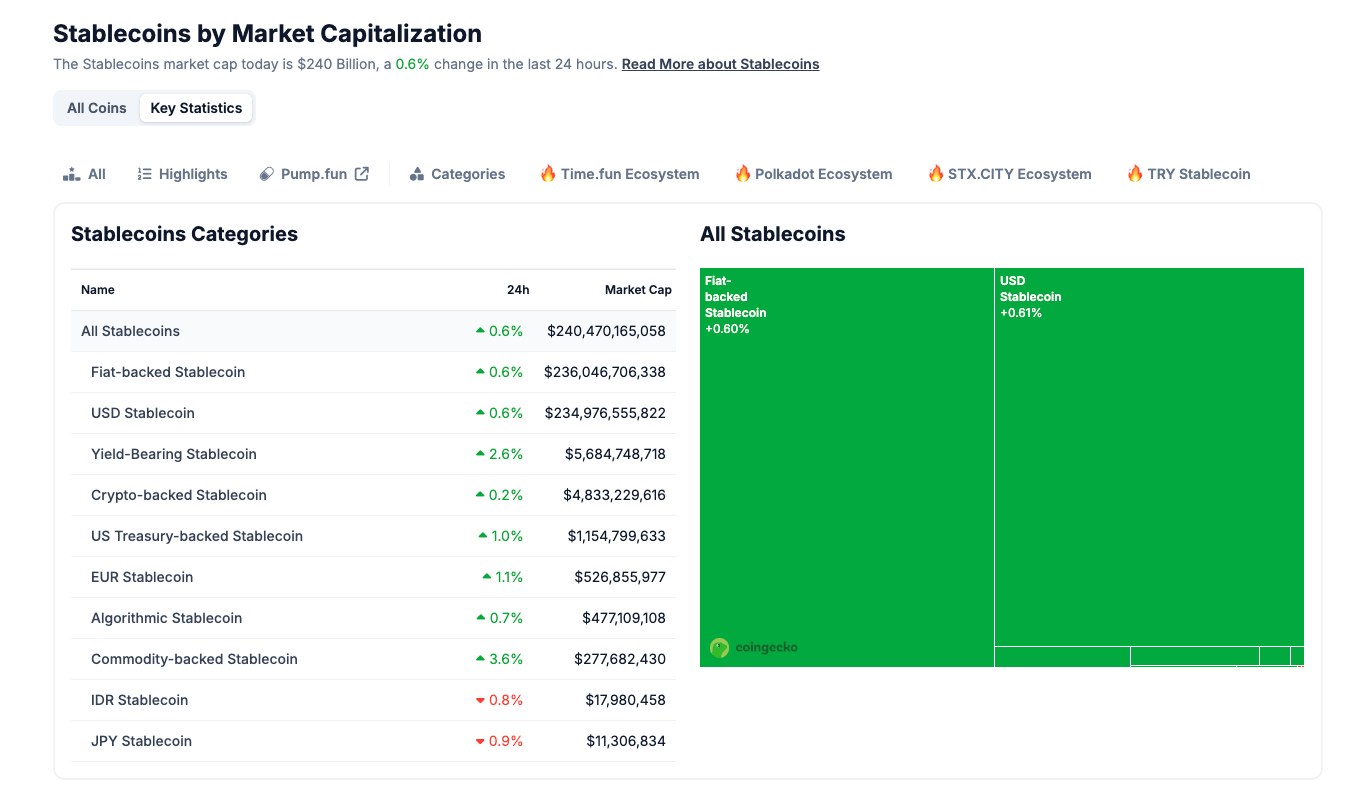
Task: Sort the table by Market Cap
Action: click(638, 289)
